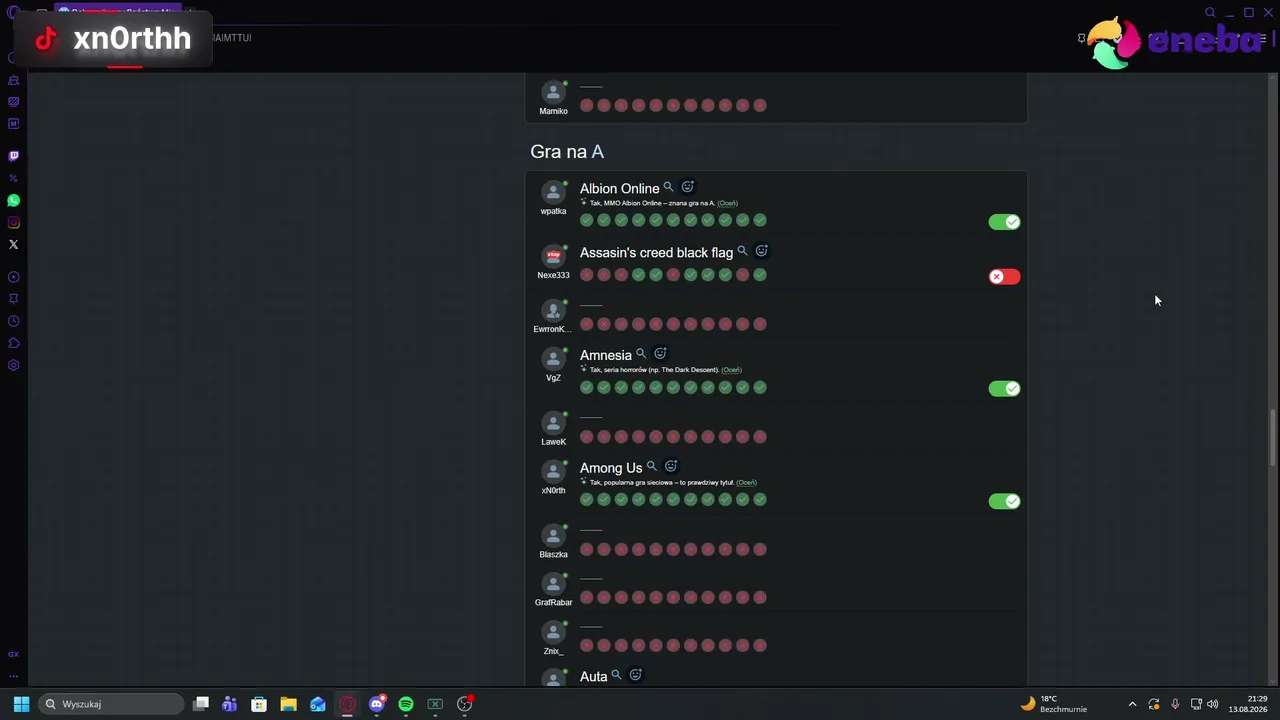This screenshot has width=1280, height=720.
Task: Click the search icon beside Auta
Action: (616, 676)
